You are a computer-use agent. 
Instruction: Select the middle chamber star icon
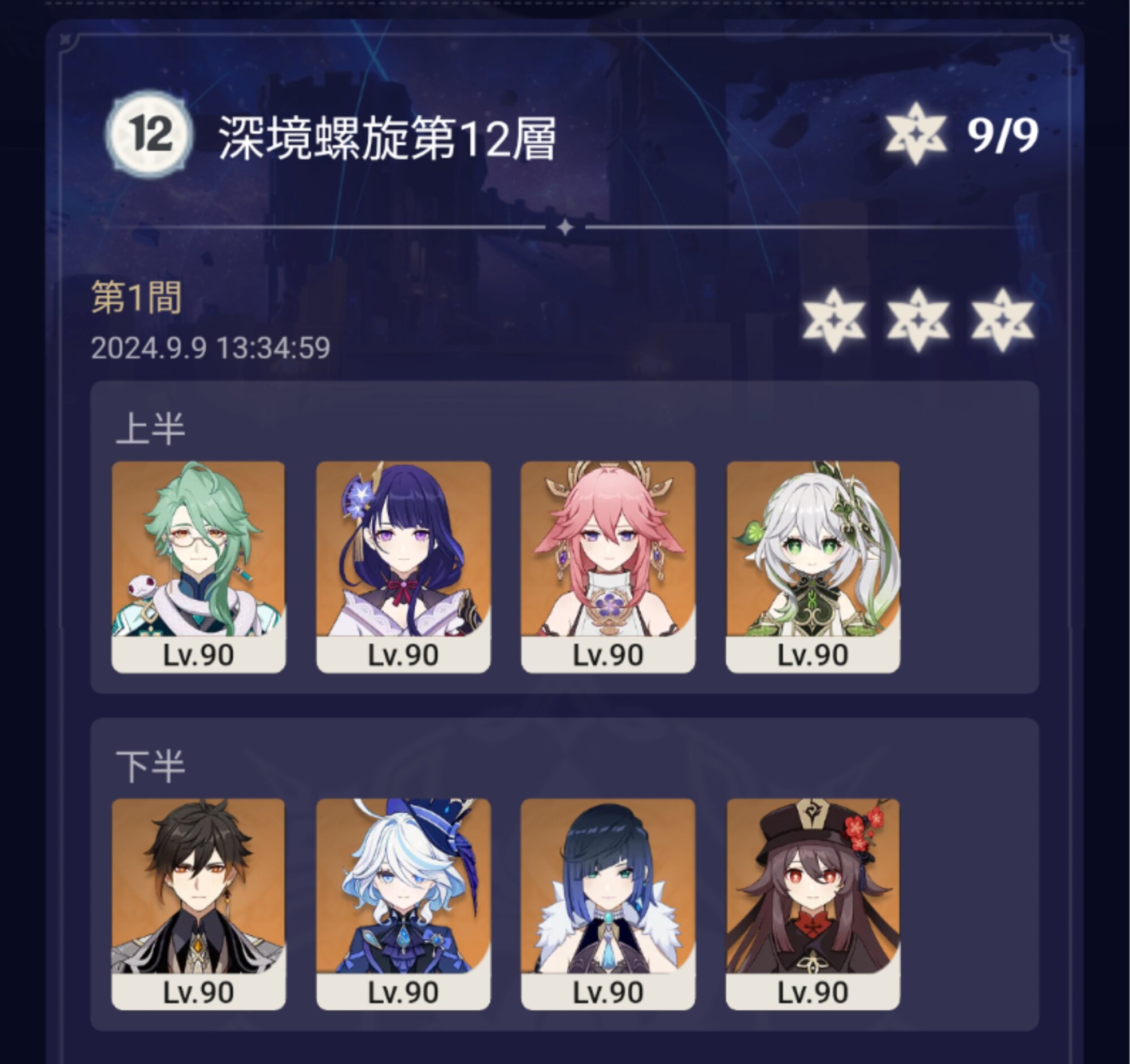pos(918,320)
